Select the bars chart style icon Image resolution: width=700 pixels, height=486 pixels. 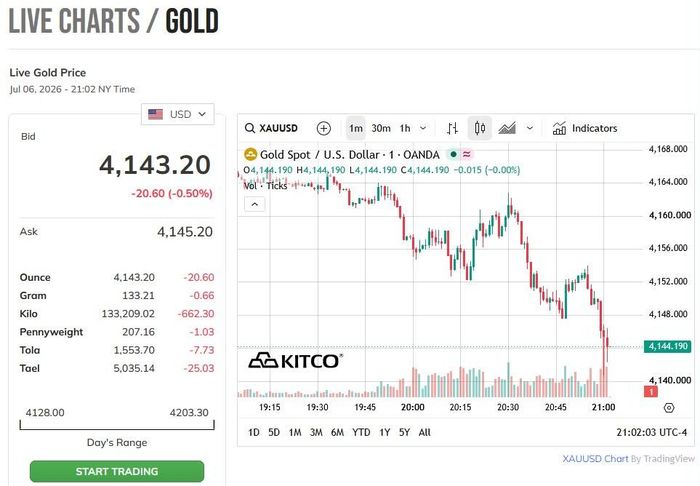[452, 129]
